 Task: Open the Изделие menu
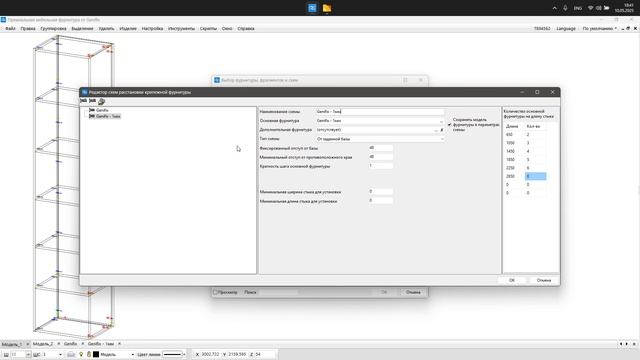[x=128, y=29]
